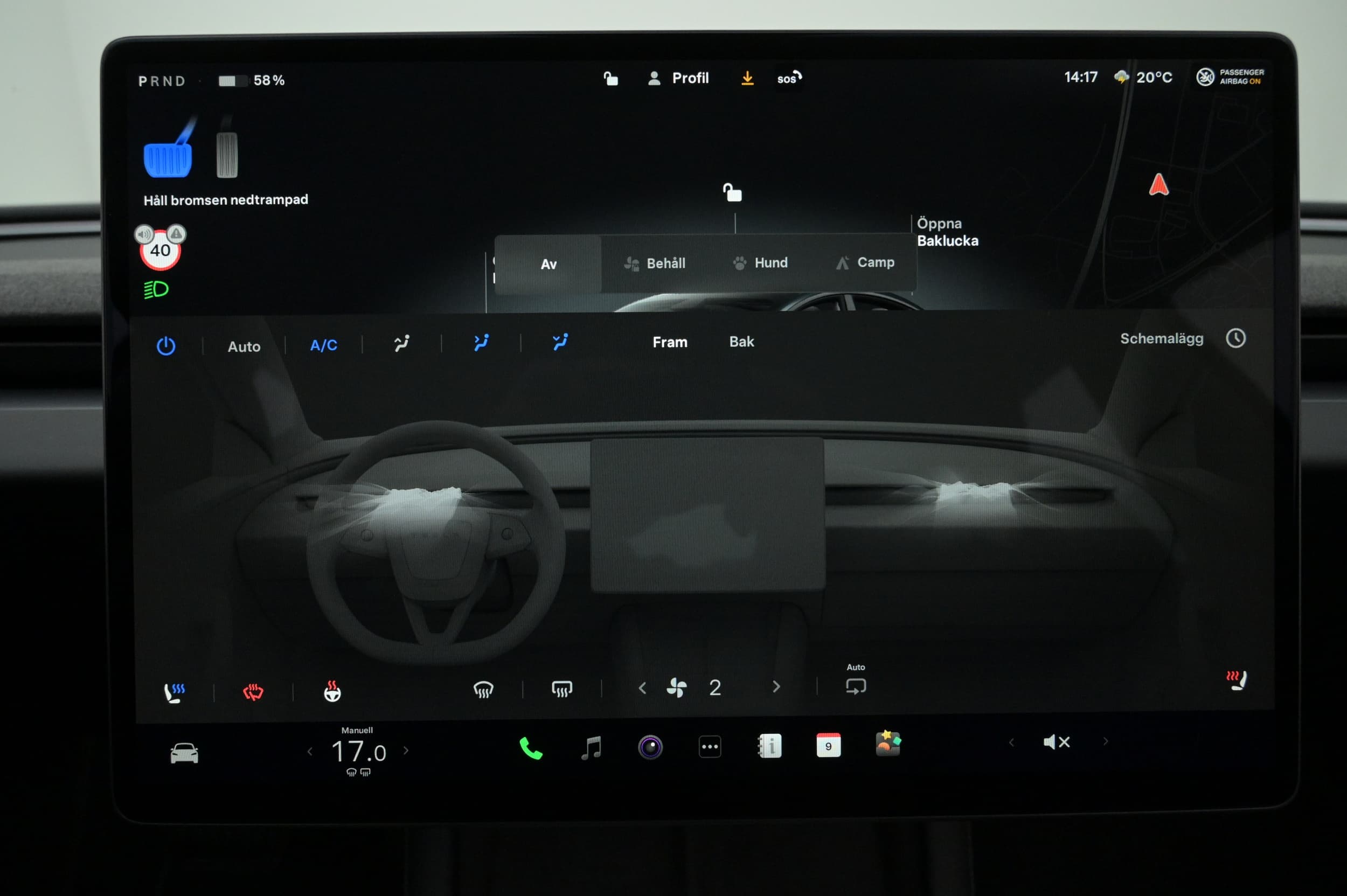Viewport: 1347px width, 896px height.
Task: Tap the blue brake pedal icon
Action: (169, 149)
